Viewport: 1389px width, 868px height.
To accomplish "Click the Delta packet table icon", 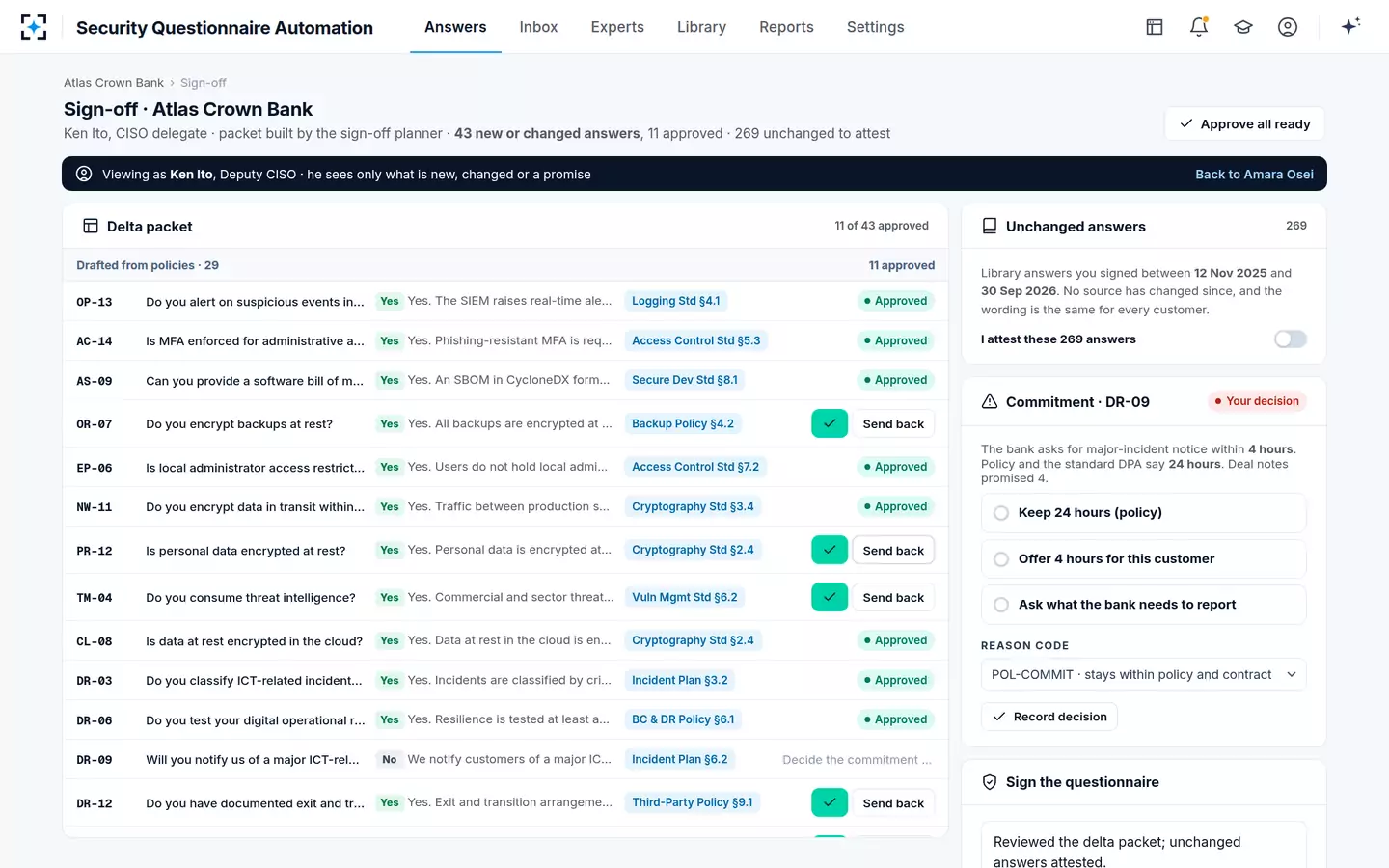I will 91,226.
